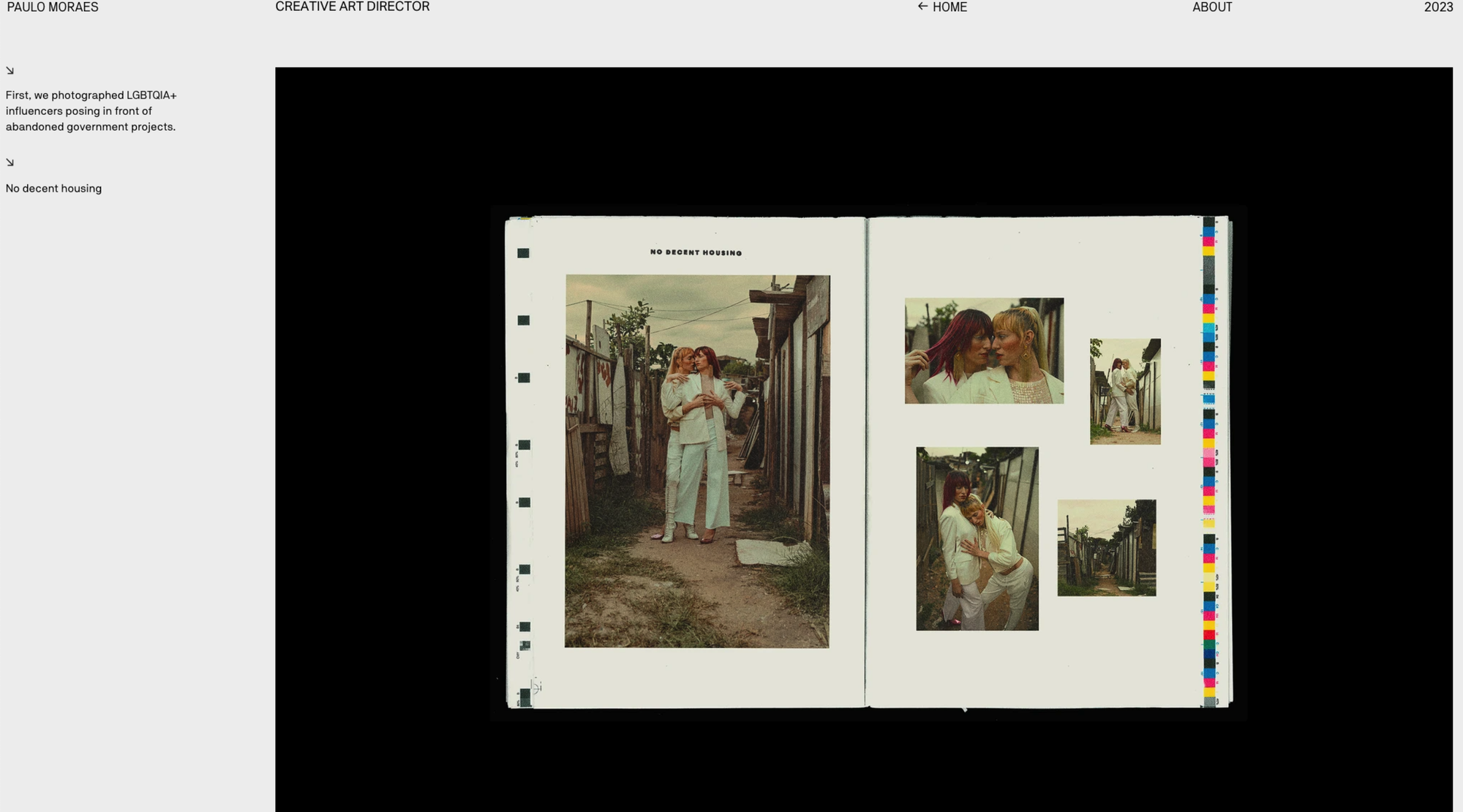
Task: Go to the HOME page
Action: (x=949, y=7)
